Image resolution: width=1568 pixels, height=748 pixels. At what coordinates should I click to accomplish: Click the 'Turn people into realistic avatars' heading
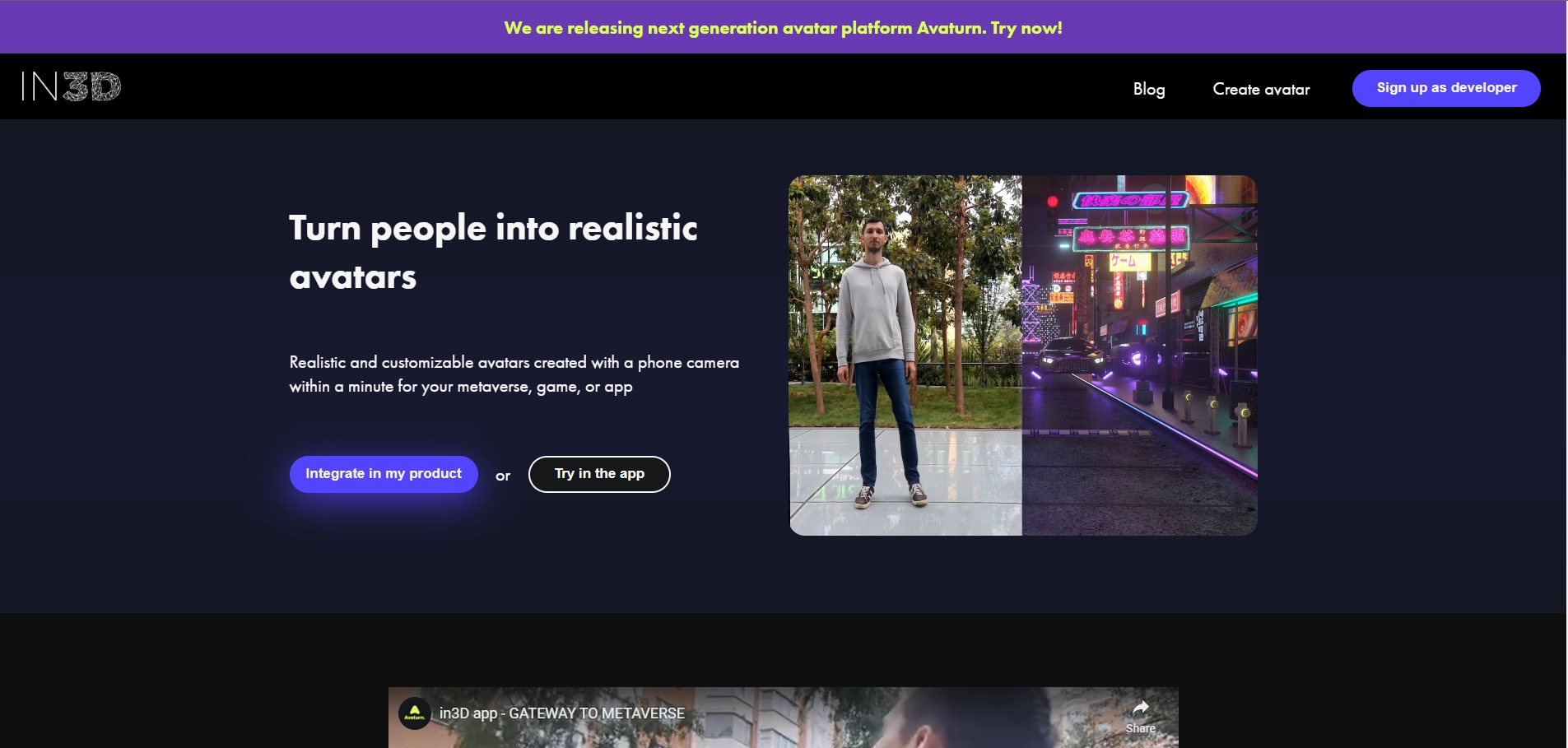click(494, 252)
